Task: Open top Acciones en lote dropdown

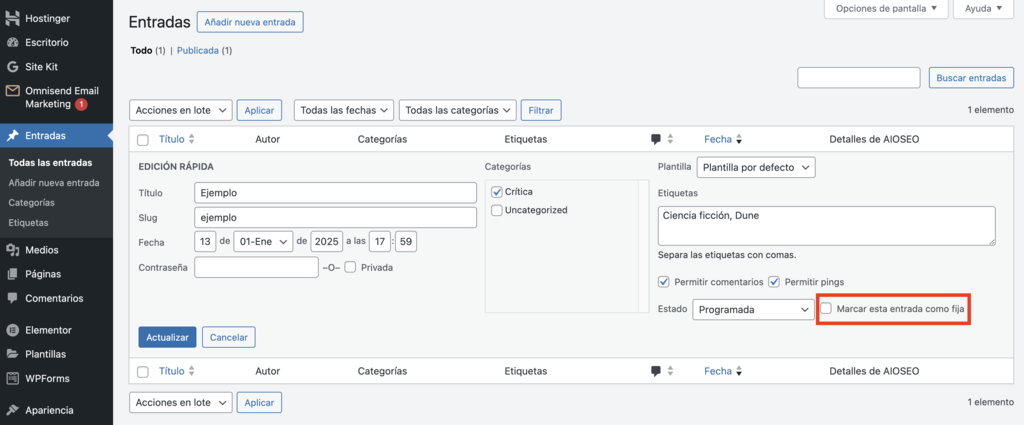Action: pyautogui.click(x=182, y=110)
